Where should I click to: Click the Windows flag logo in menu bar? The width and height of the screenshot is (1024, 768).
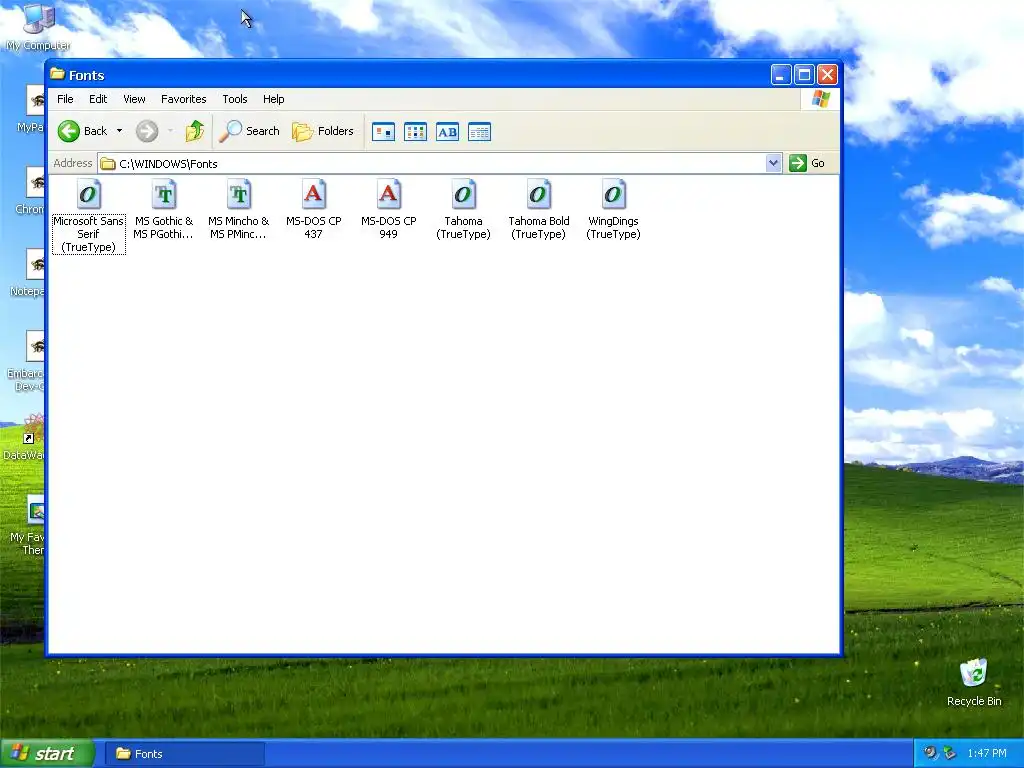coord(820,99)
